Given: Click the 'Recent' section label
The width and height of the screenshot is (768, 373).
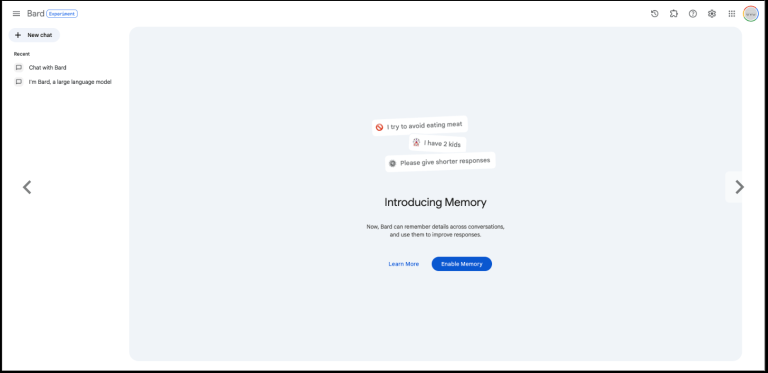Looking at the screenshot, I should click(x=22, y=54).
